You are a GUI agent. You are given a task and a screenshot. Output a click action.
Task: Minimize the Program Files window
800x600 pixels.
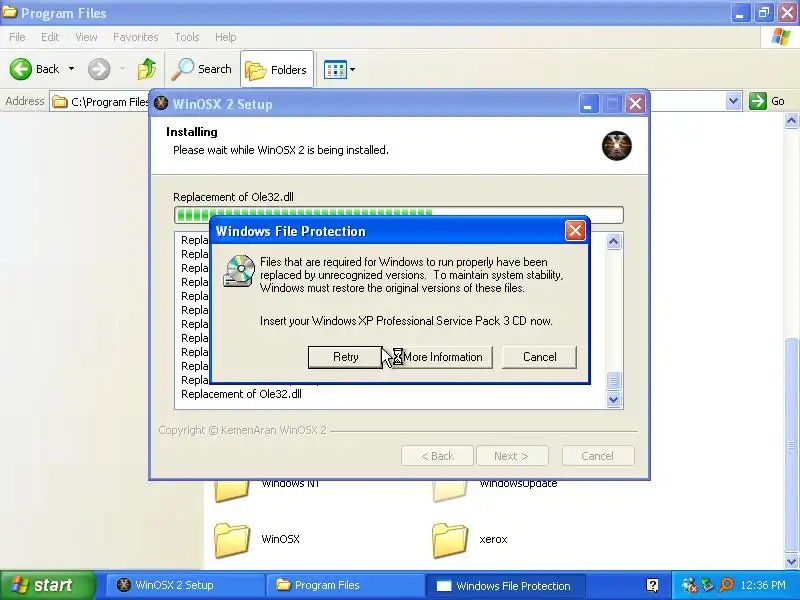pyautogui.click(x=739, y=13)
